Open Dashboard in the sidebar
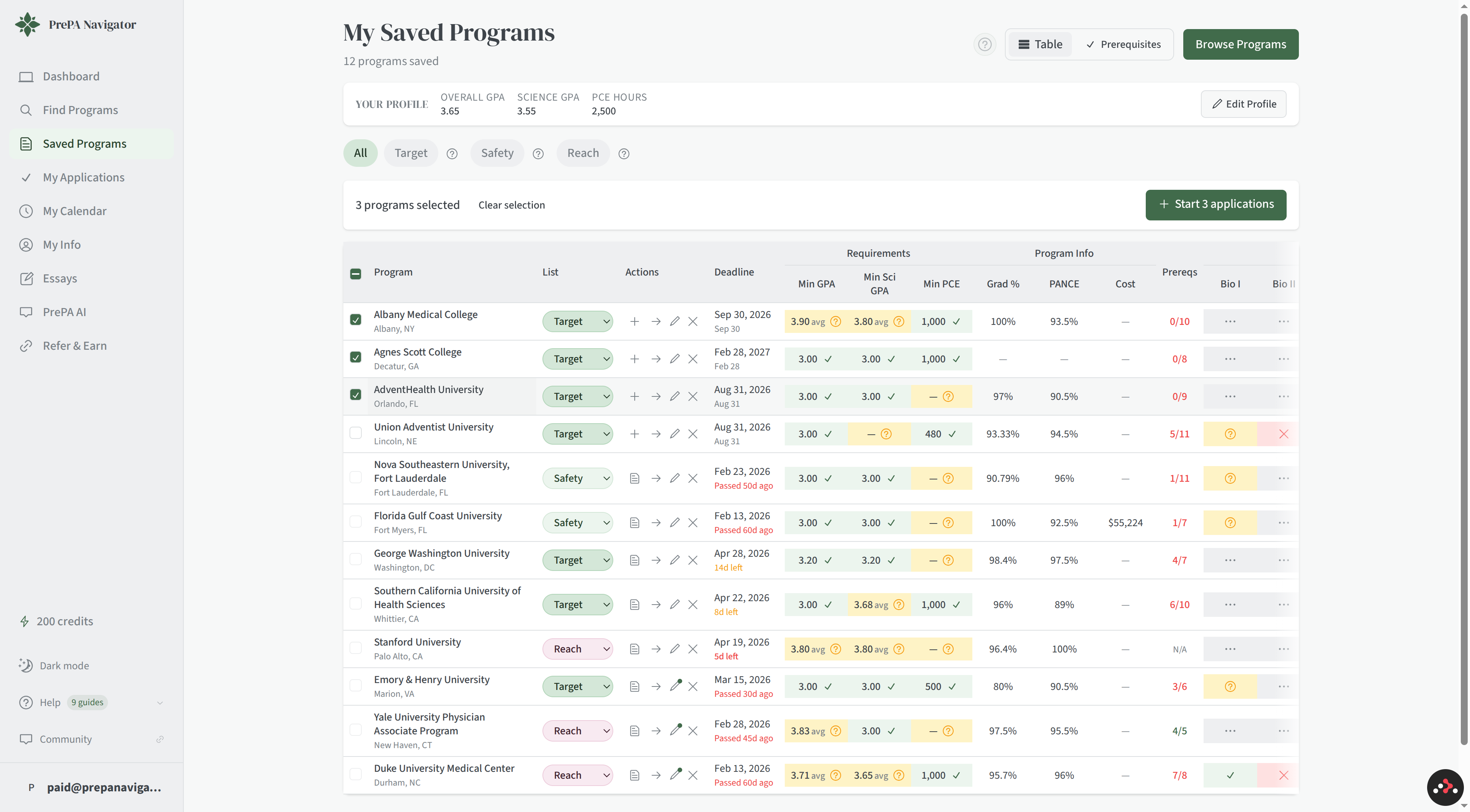 (x=91, y=77)
